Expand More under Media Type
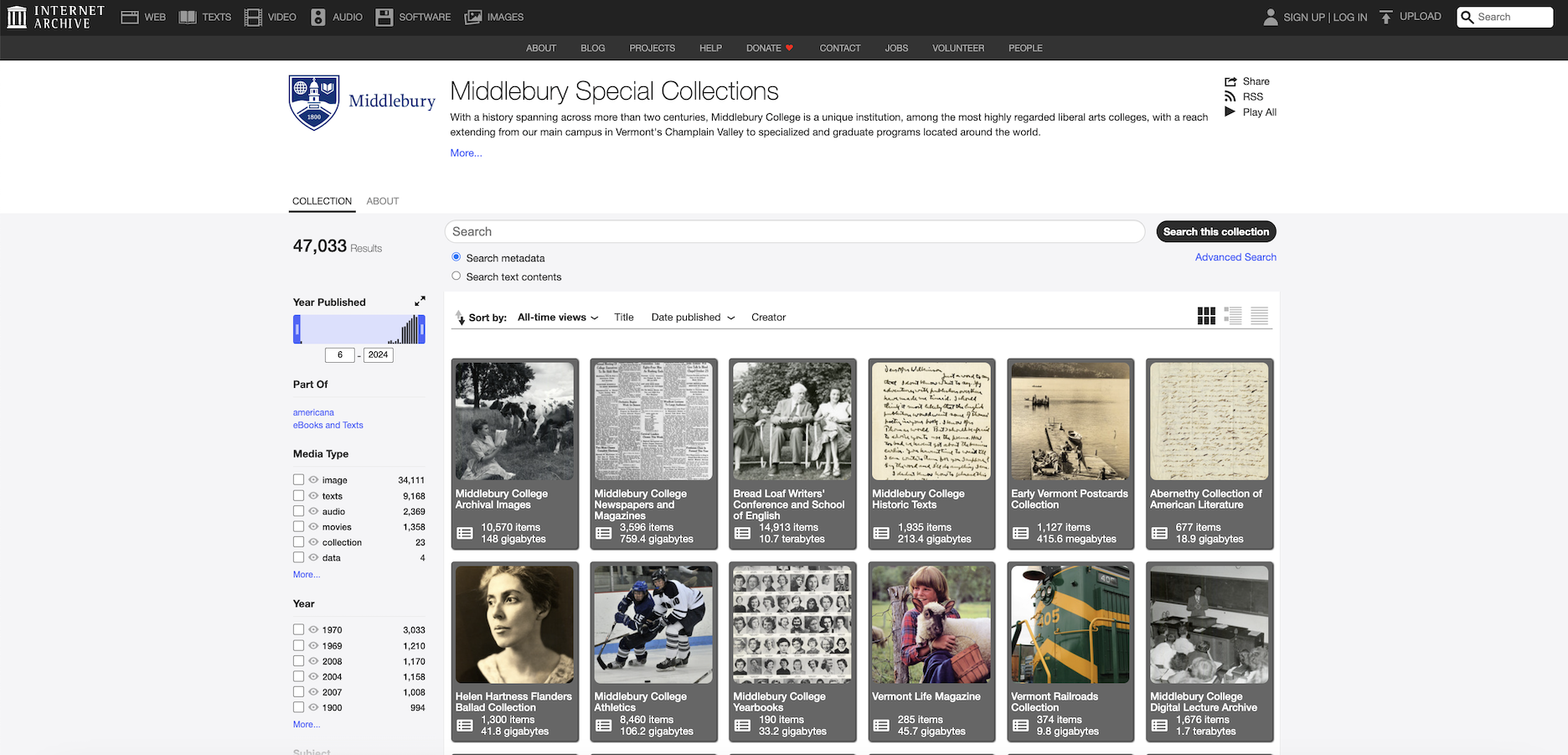Viewport: 1568px width, 755px height. [x=307, y=575]
